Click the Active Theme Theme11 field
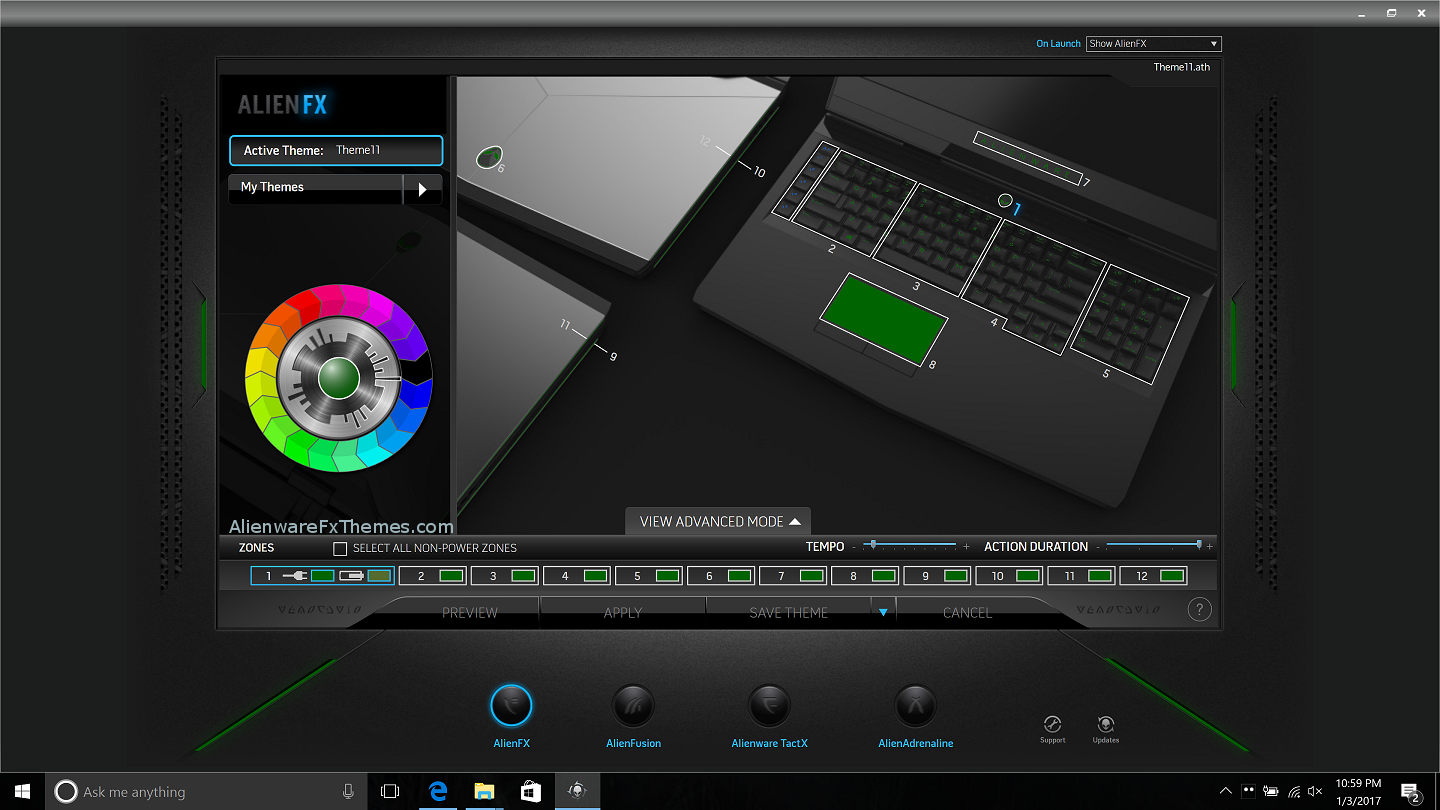The width and height of the screenshot is (1440, 810). (336, 150)
